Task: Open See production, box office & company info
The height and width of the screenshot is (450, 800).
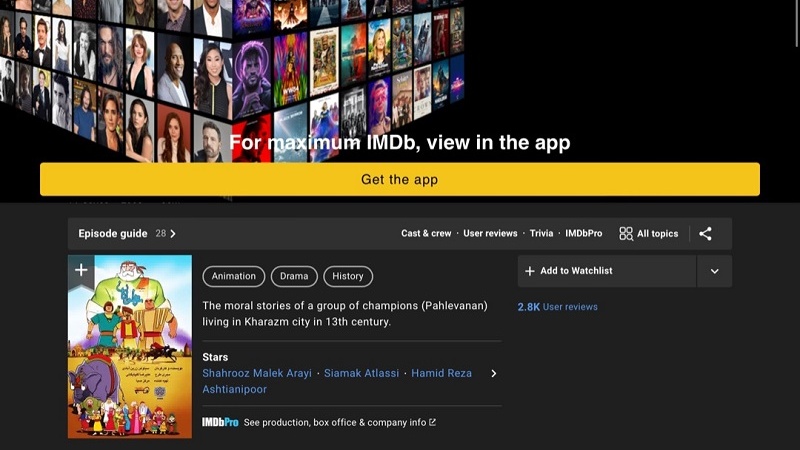Action: coord(335,422)
